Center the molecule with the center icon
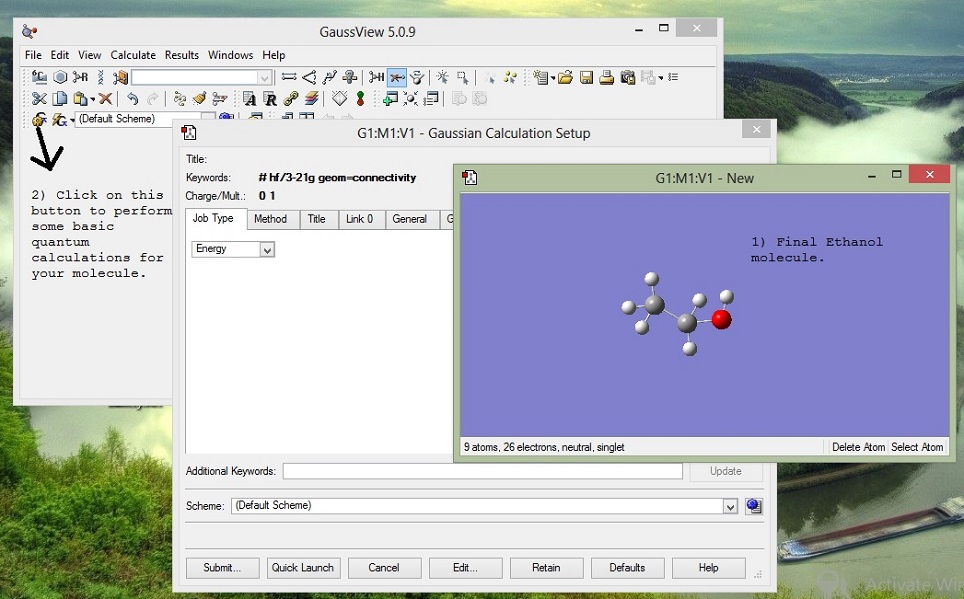 click(410, 98)
